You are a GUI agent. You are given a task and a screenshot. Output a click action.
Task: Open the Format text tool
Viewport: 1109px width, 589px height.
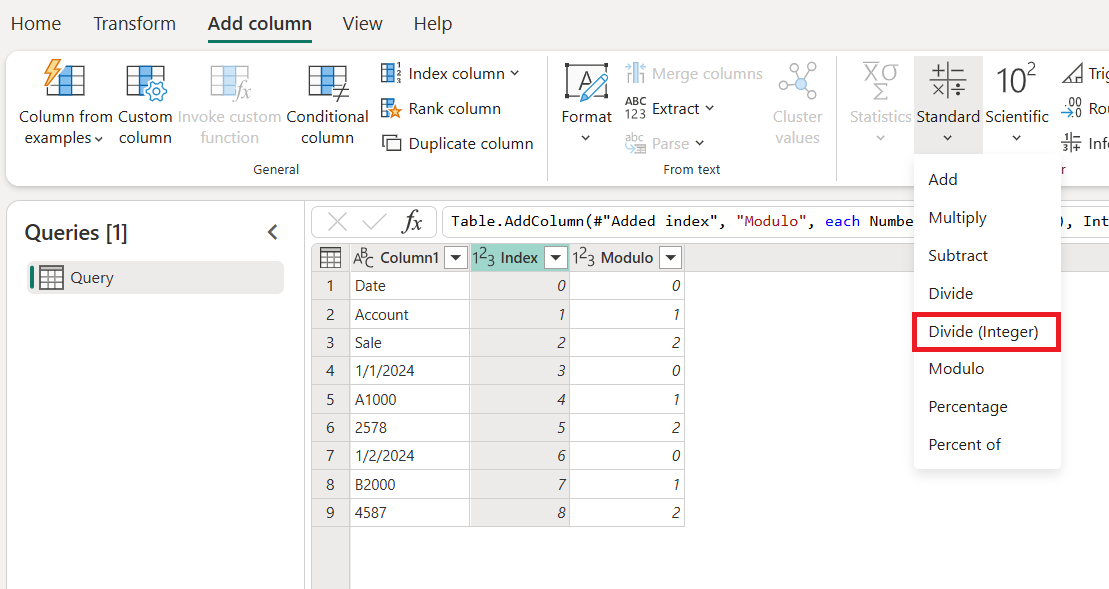point(586,84)
